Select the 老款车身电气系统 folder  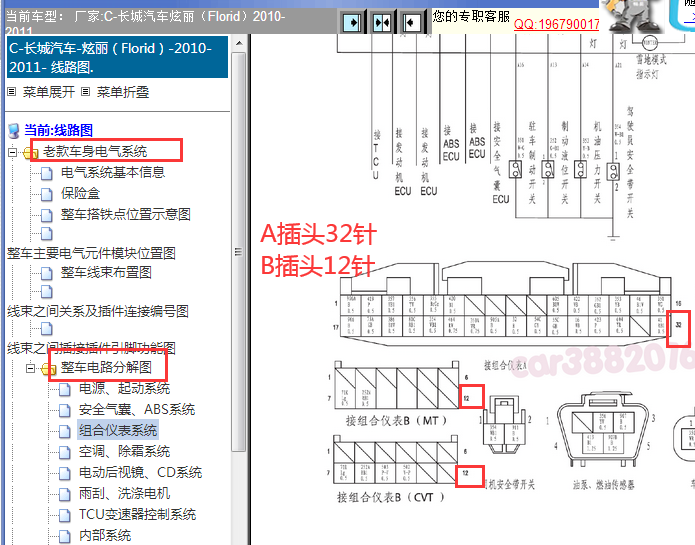coord(95,152)
